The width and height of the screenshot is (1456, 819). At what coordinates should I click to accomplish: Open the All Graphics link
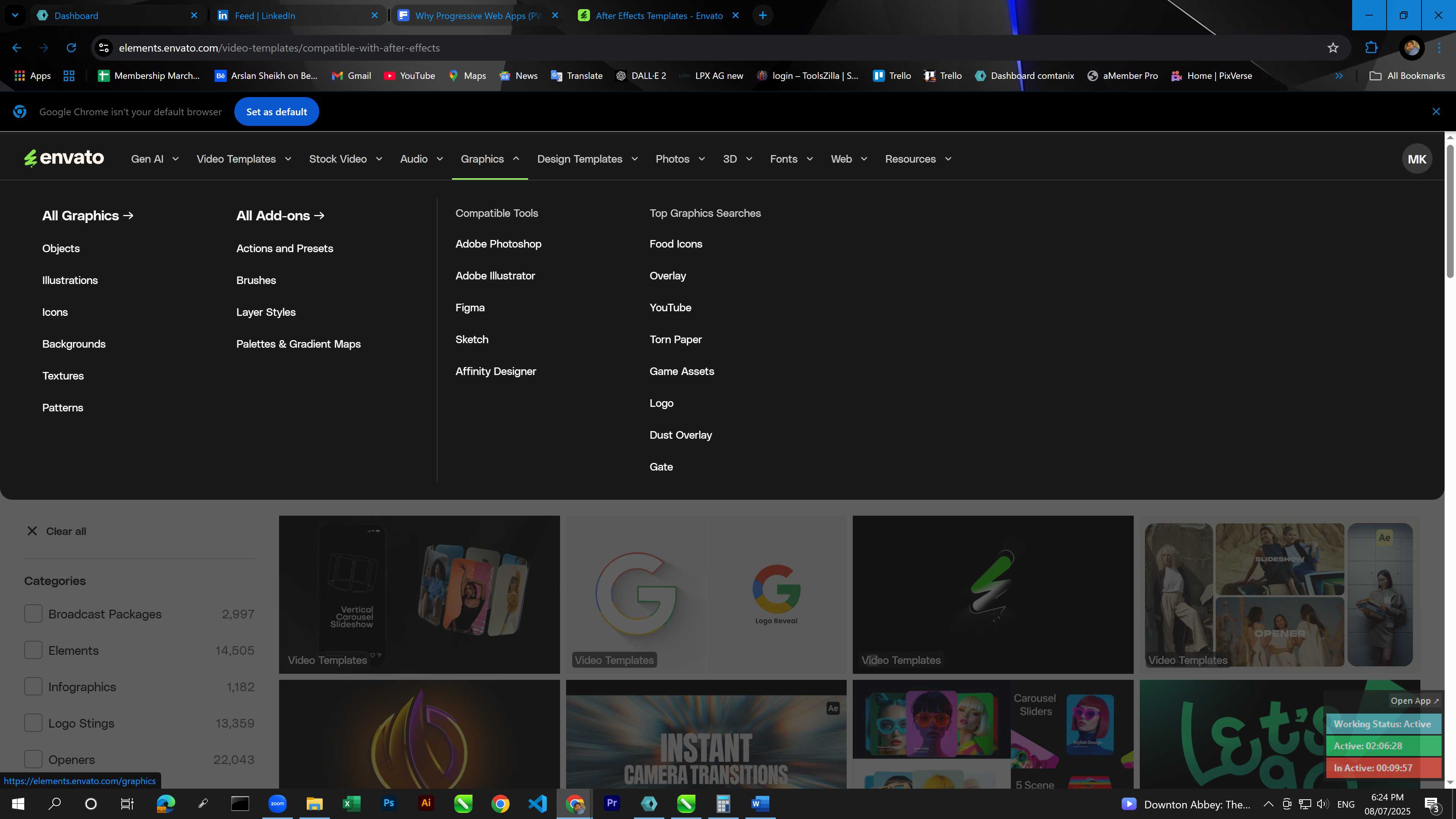coord(88,215)
